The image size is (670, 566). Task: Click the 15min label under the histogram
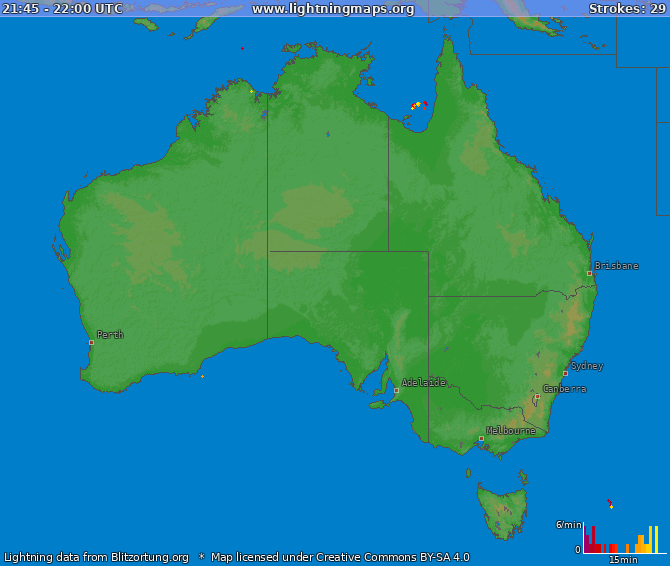tap(623, 560)
